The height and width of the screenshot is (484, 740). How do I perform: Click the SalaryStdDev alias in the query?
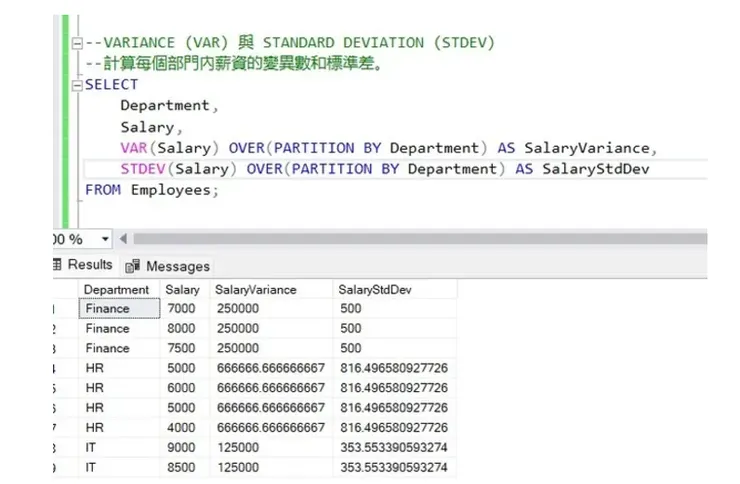click(x=596, y=169)
